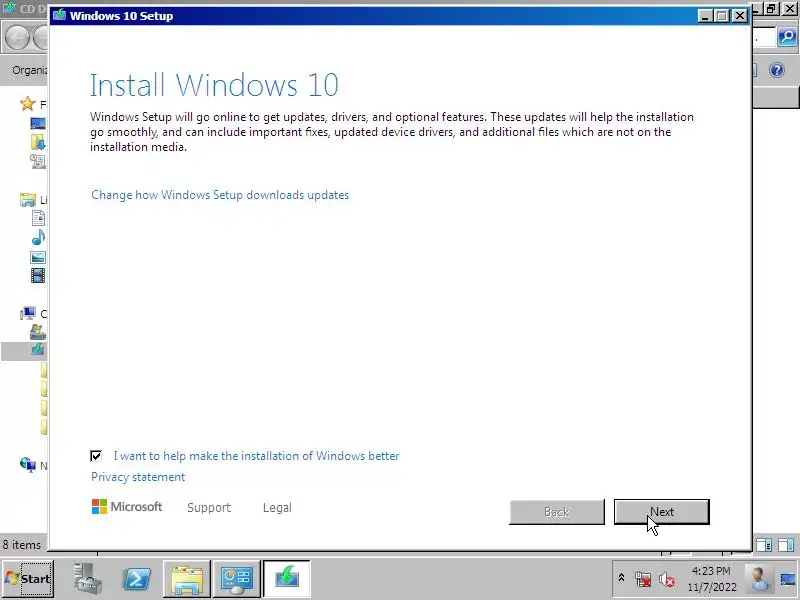Minimize the Windows 10 Setup window
This screenshot has height=600, width=800.
coord(705,16)
